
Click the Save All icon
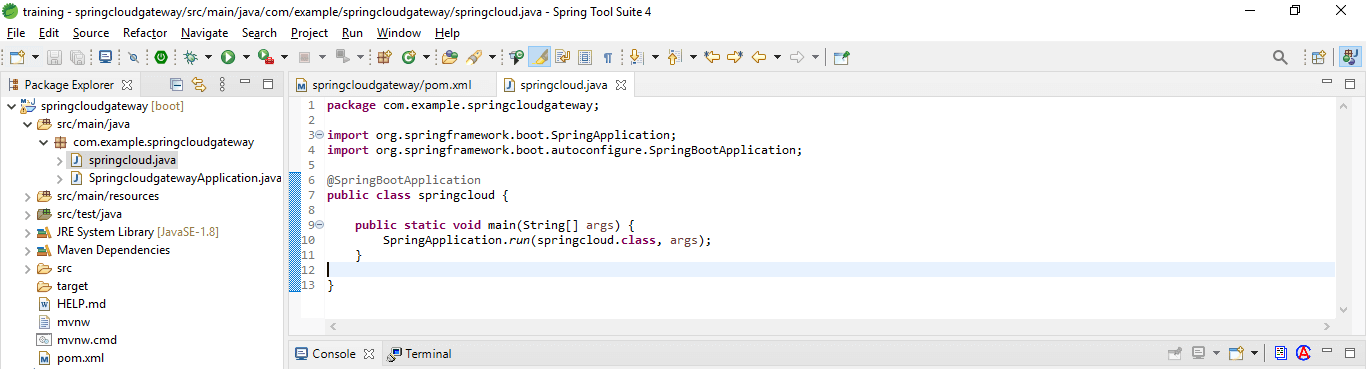tap(77, 57)
